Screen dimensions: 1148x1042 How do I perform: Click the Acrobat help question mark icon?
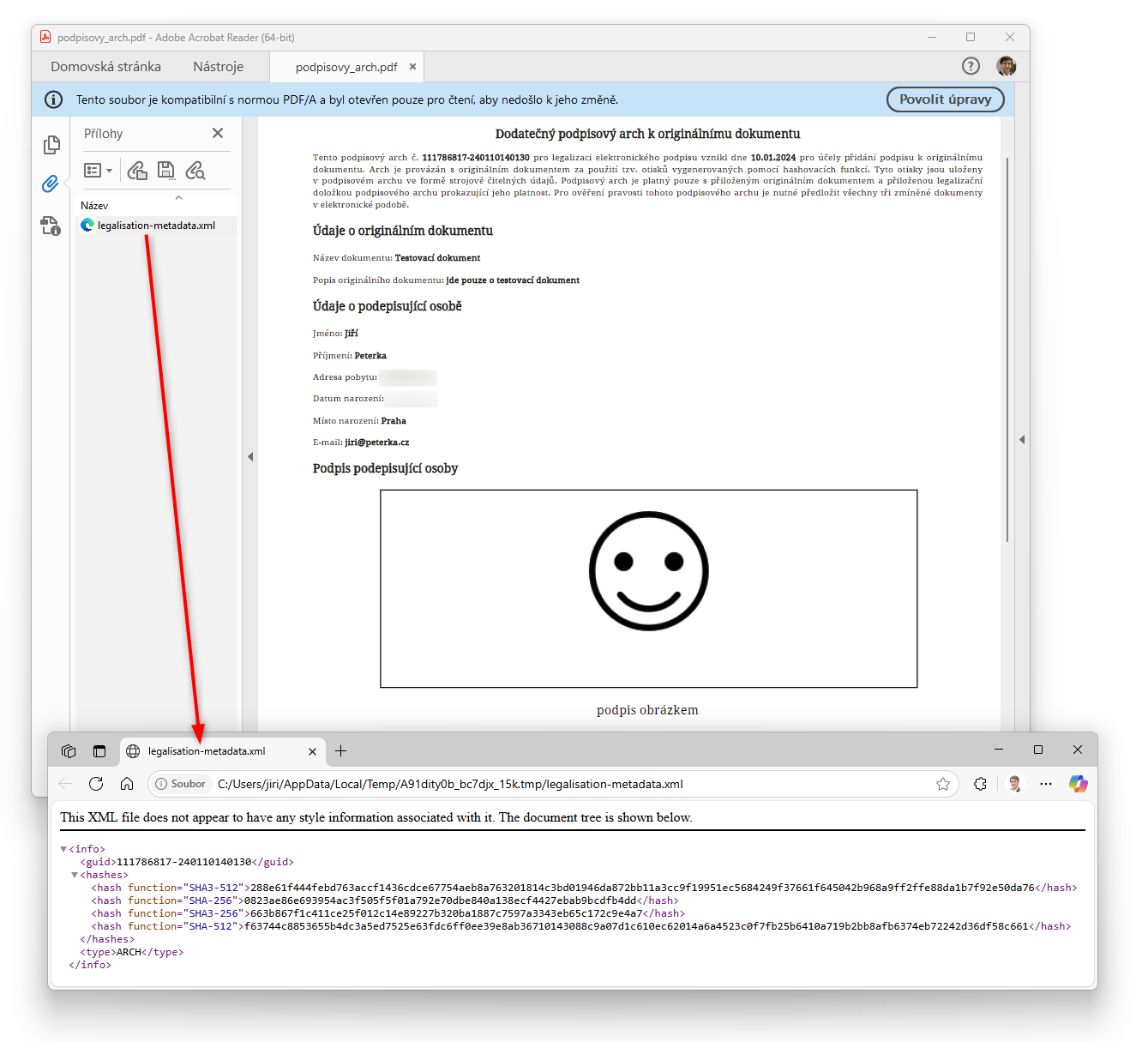[x=971, y=66]
